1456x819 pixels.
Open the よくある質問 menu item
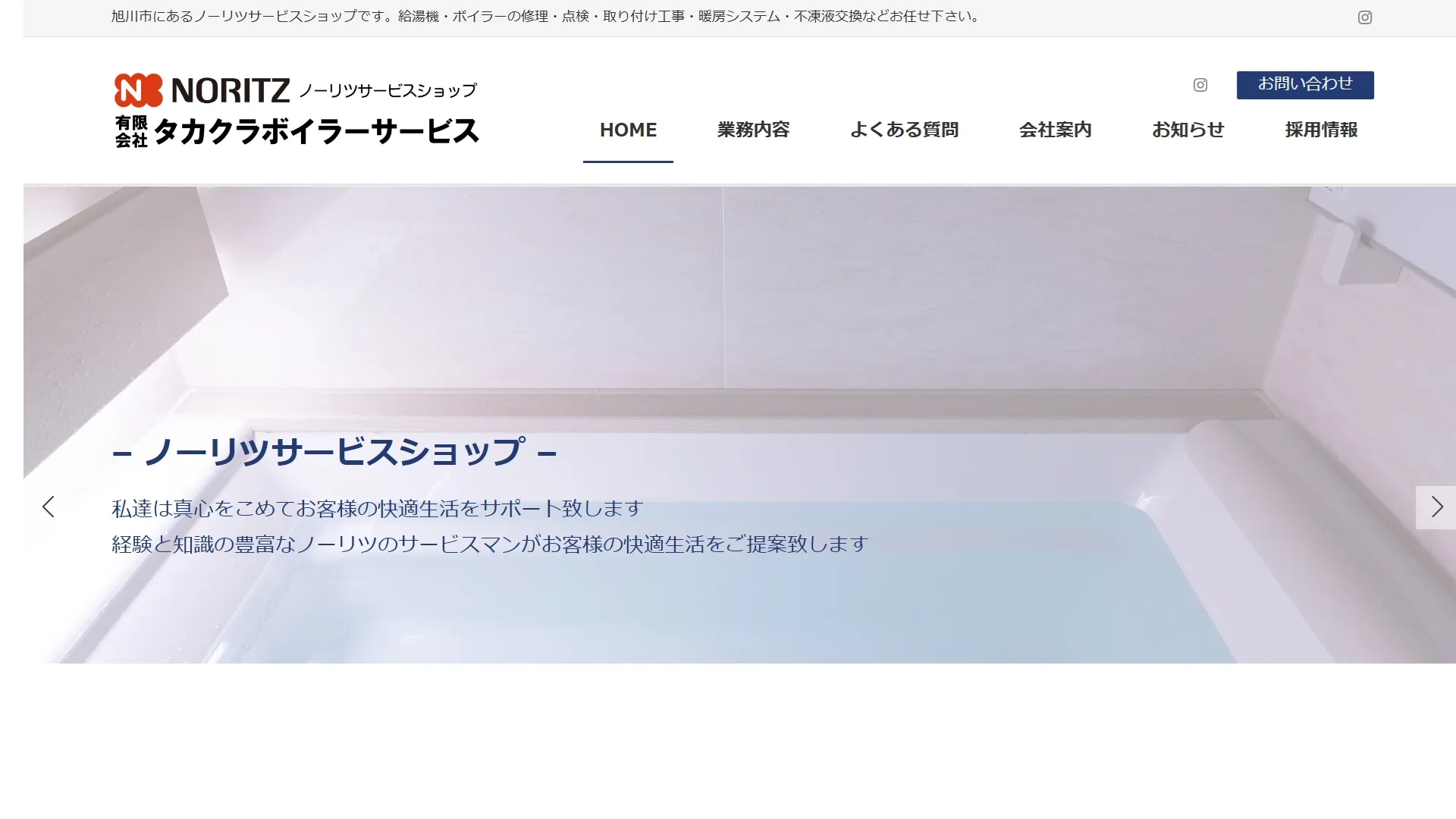coord(904,130)
